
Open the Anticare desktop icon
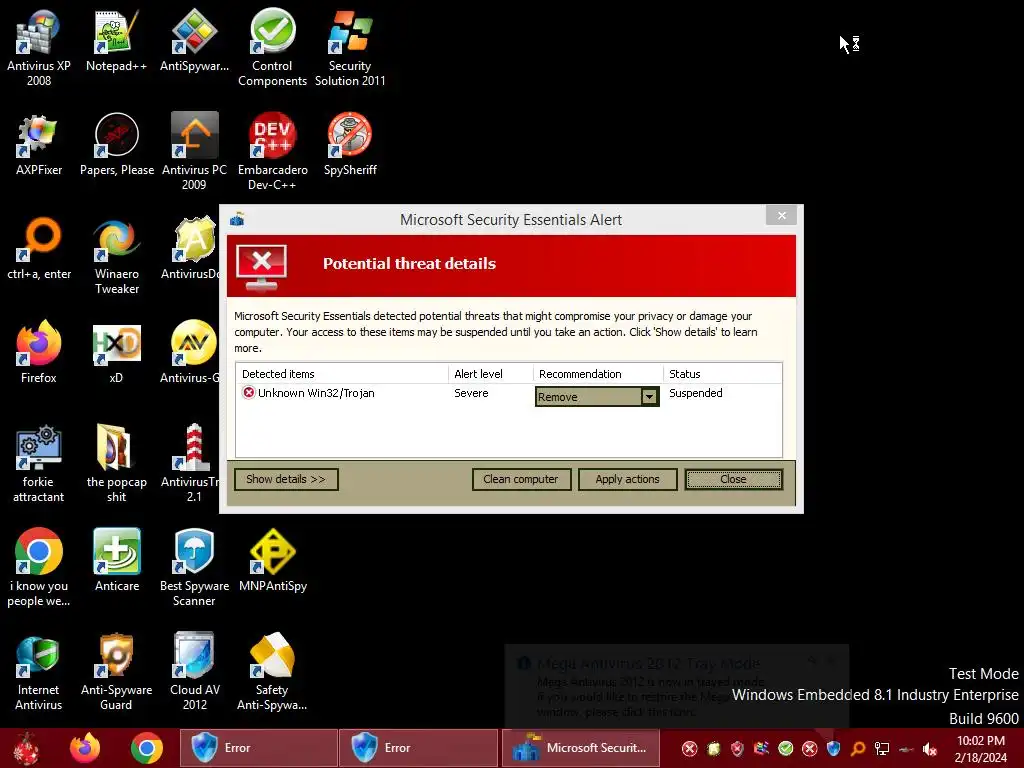(x=116, y=560)
